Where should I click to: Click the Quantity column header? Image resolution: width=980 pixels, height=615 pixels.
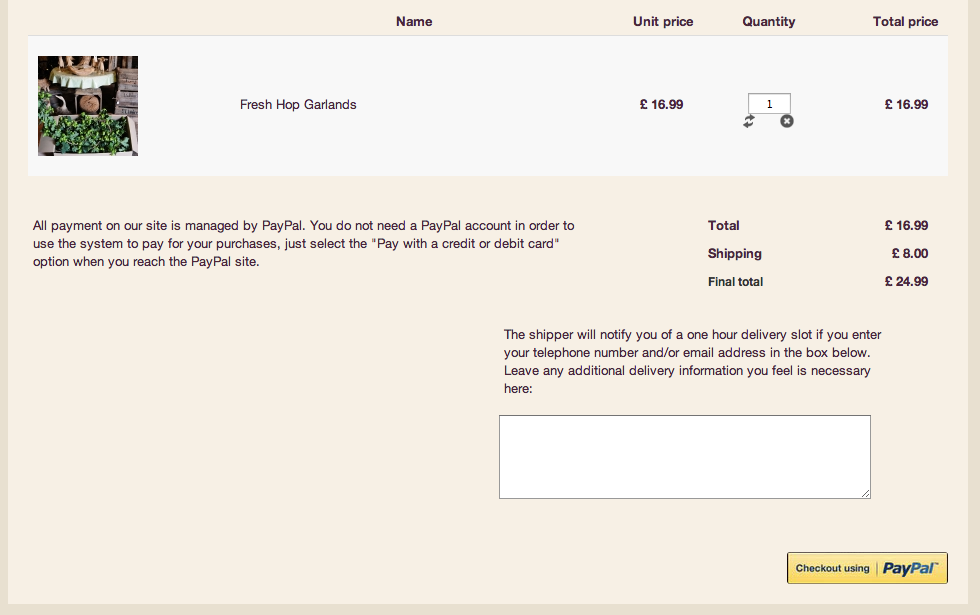[x=769, y=21]
